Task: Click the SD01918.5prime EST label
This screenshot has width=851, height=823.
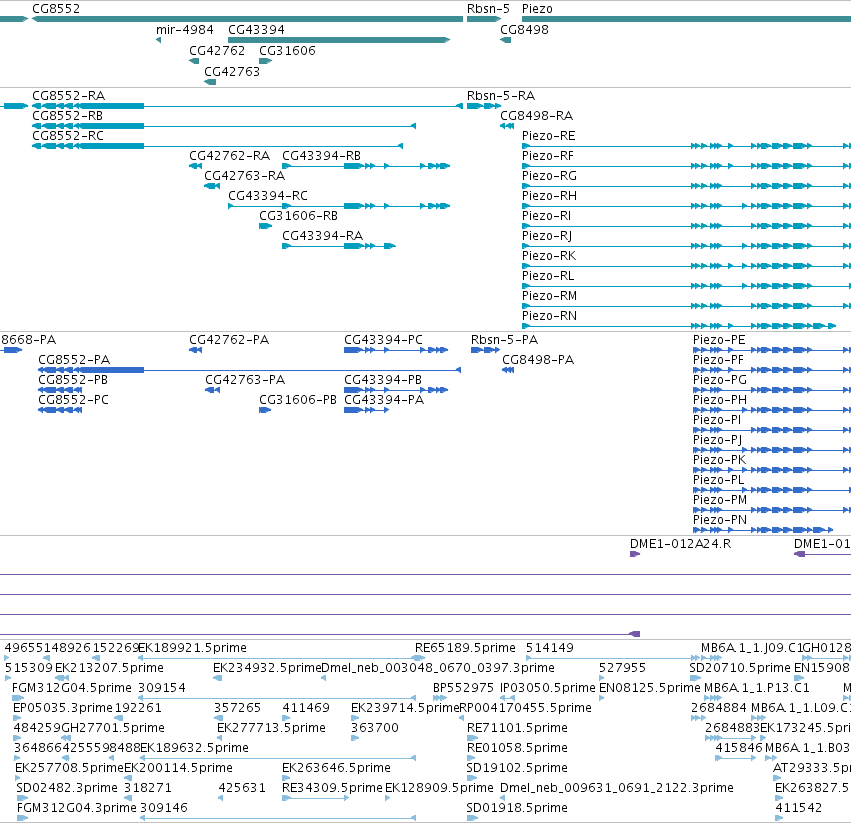Action: 517,808
